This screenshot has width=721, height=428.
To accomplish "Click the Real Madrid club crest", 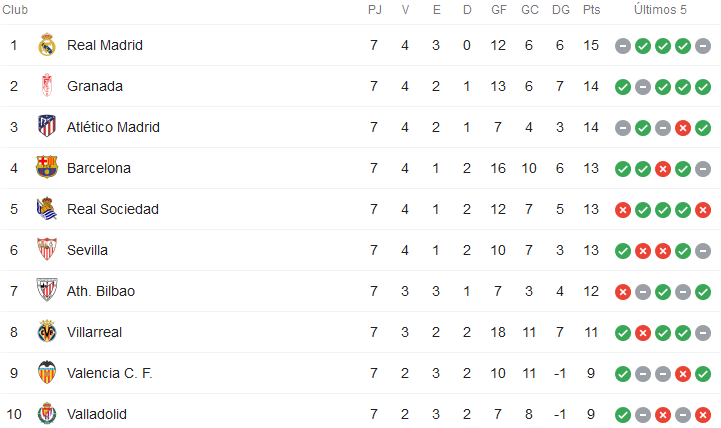I will [46, 45].
